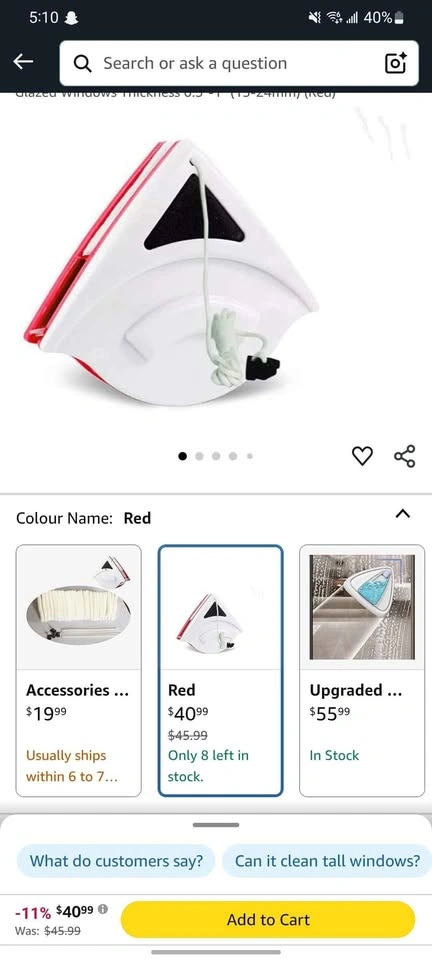Jump to second image carousel dot
432x960 pixels.
coord(199,456)
